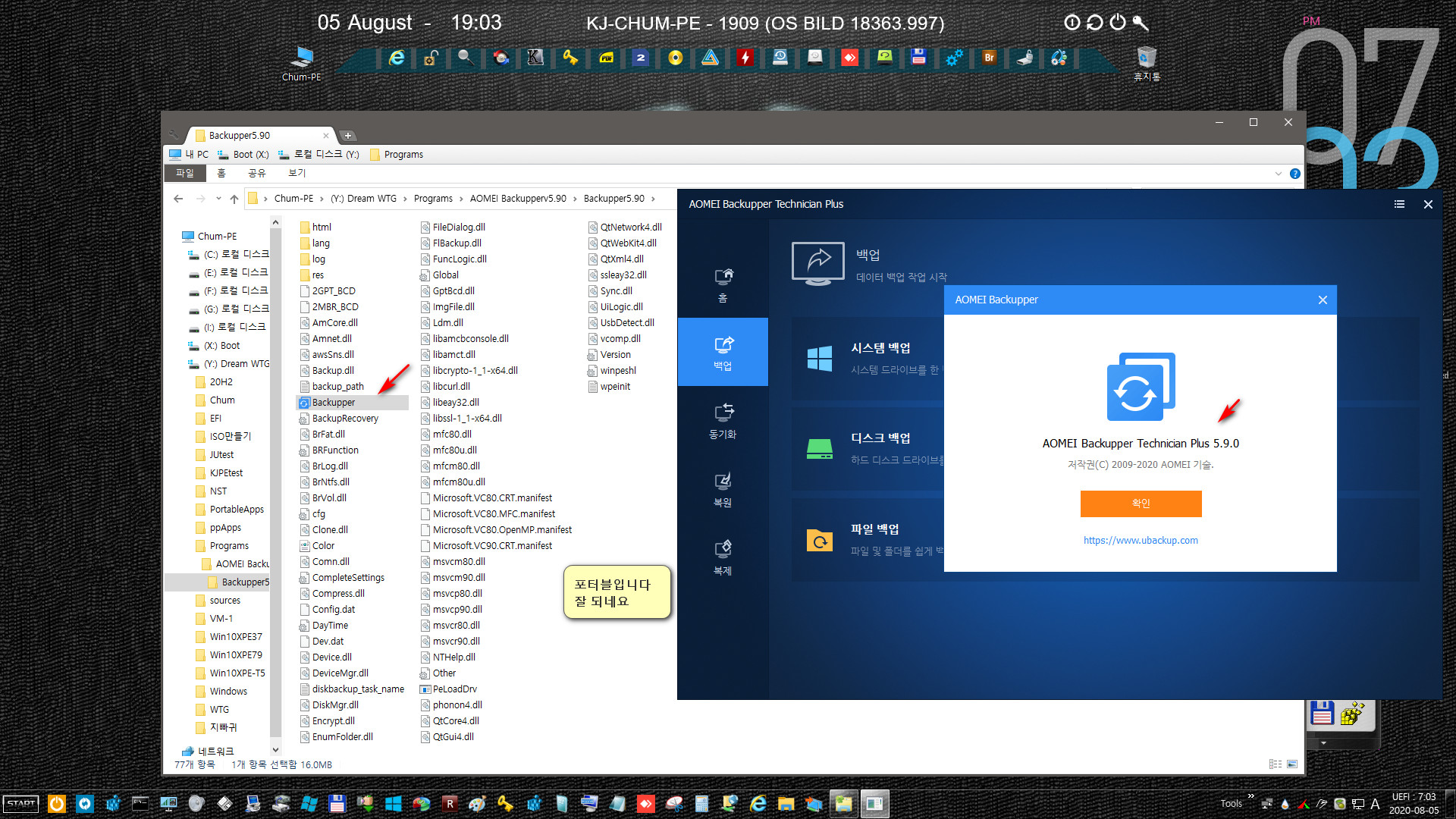Go up one folder level in Explorer

tap(234, 199)
